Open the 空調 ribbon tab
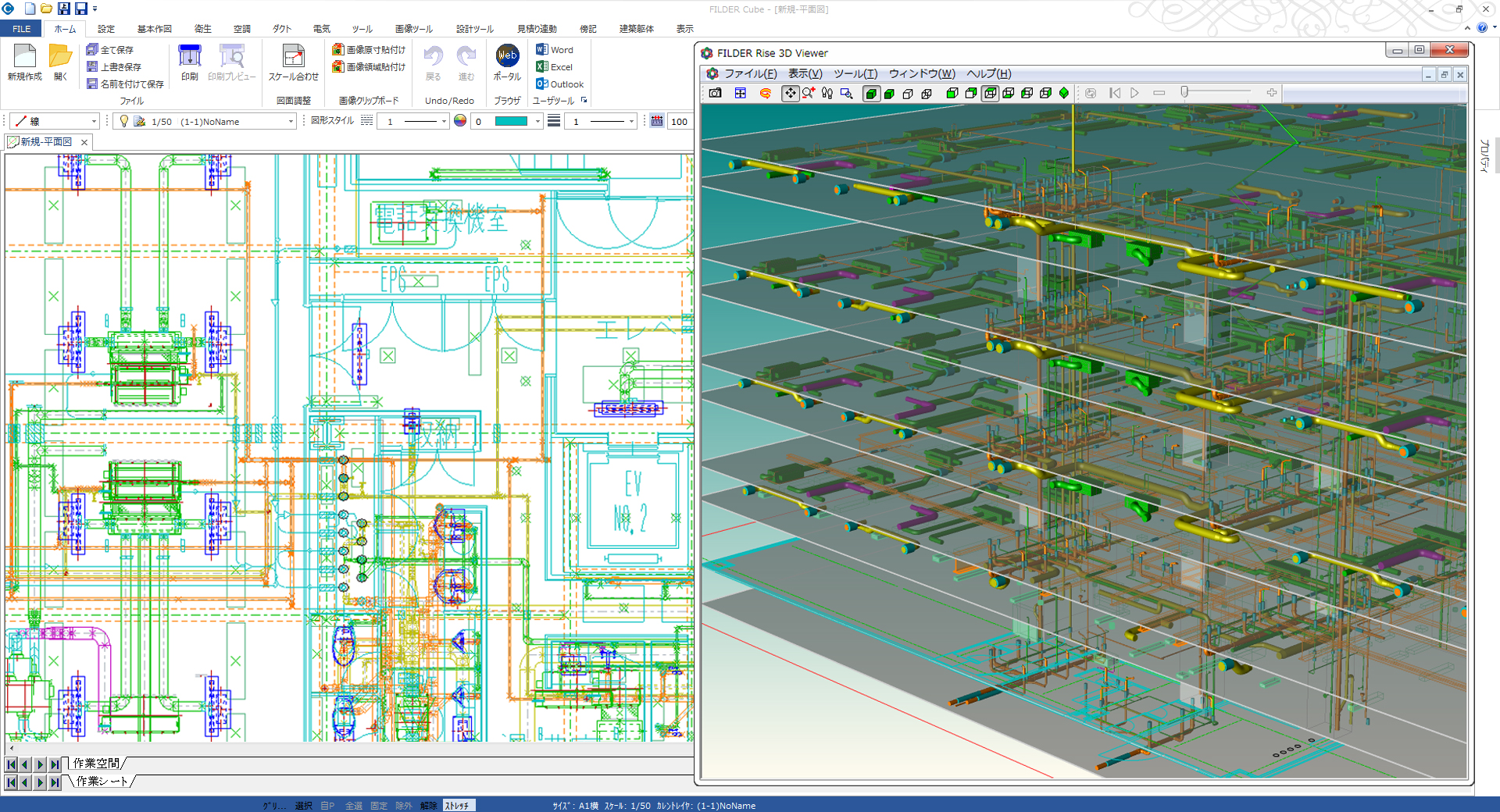 click(241, 29)
